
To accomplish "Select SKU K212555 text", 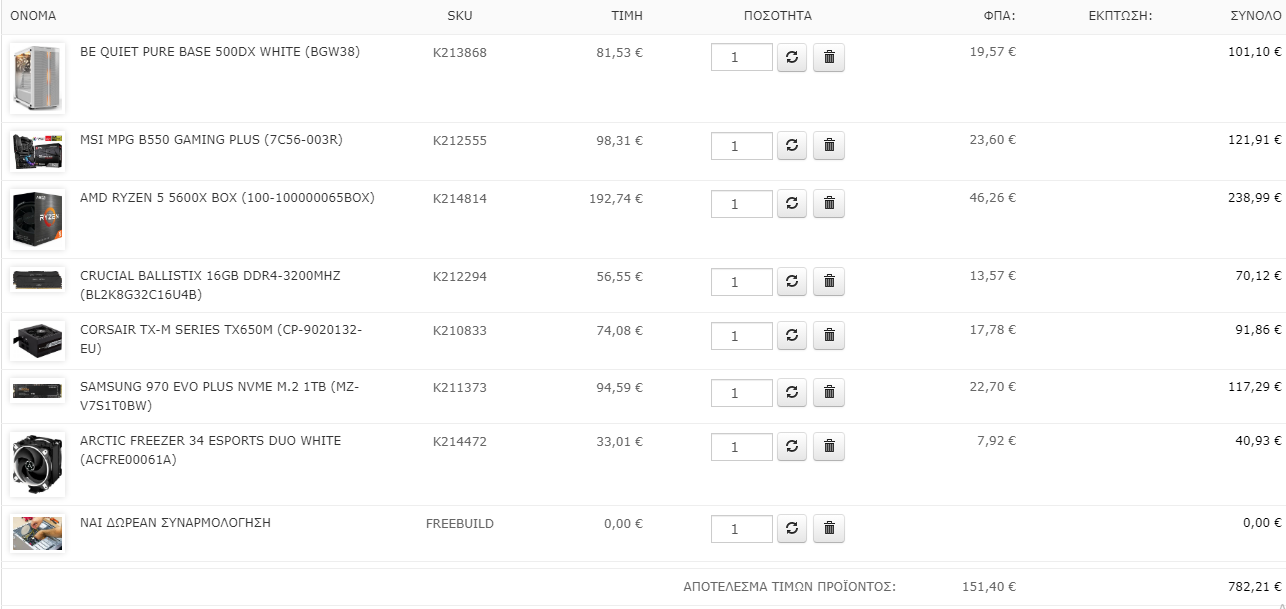I will [x=460, y=140].
